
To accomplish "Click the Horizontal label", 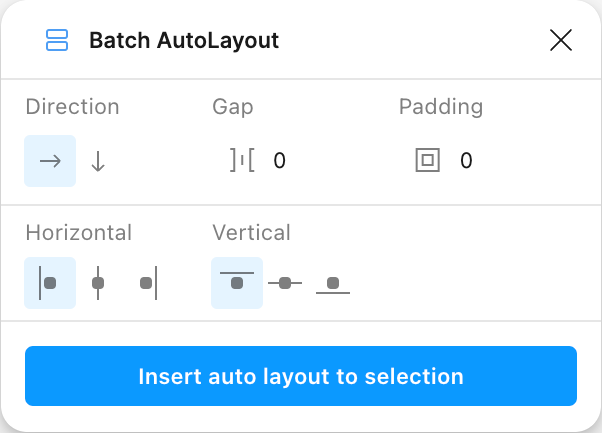I will coord(79,232).
